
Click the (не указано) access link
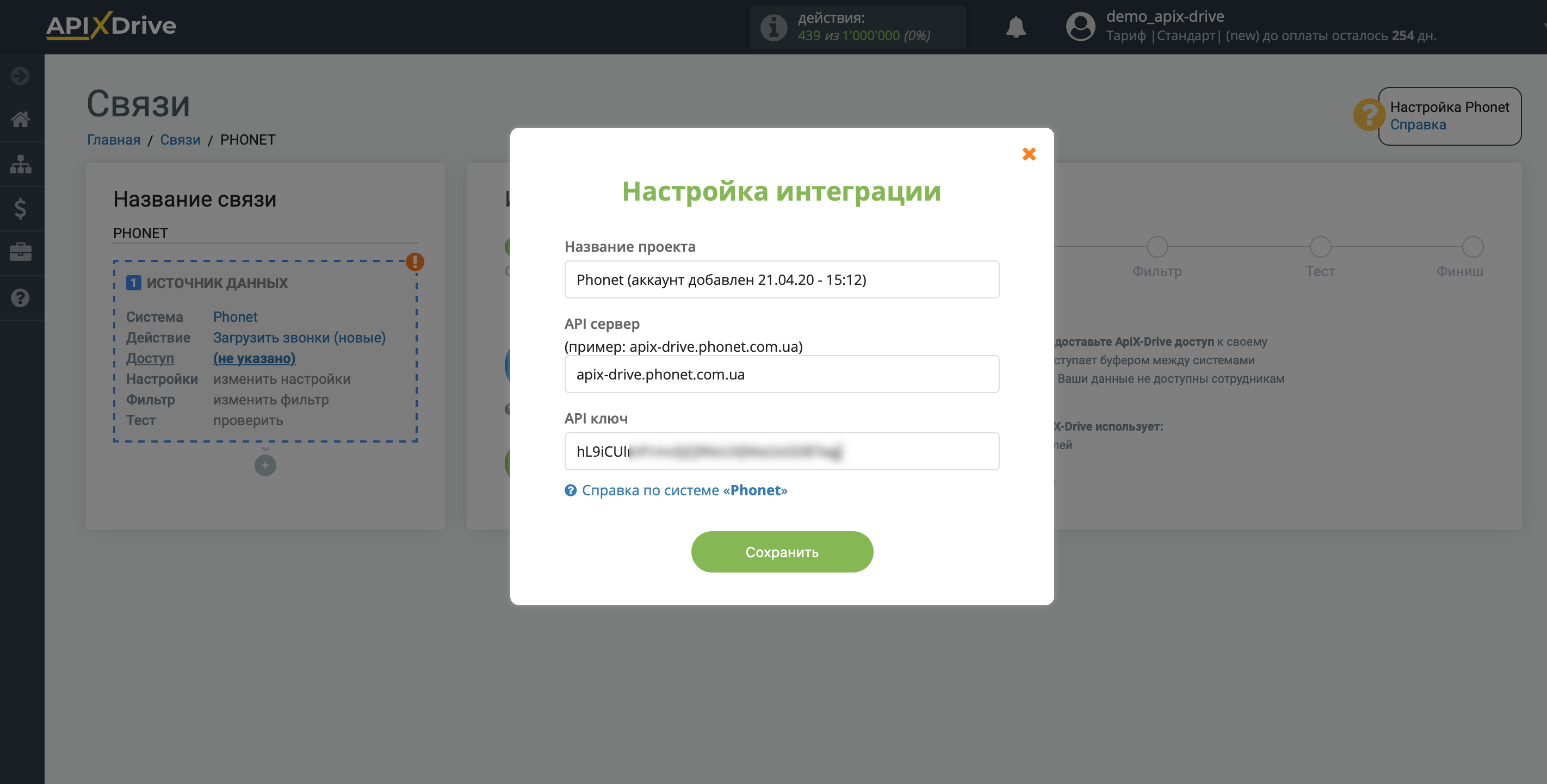click(254, 358)
